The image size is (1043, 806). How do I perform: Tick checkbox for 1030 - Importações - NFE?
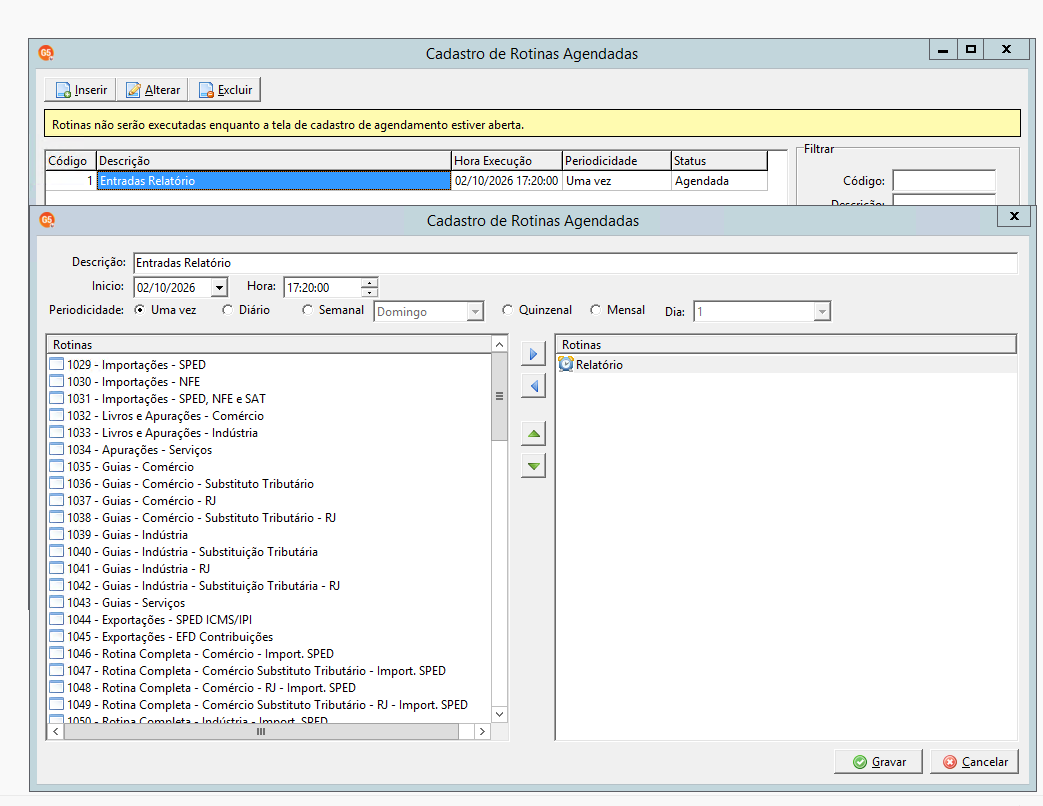point(57,382)
